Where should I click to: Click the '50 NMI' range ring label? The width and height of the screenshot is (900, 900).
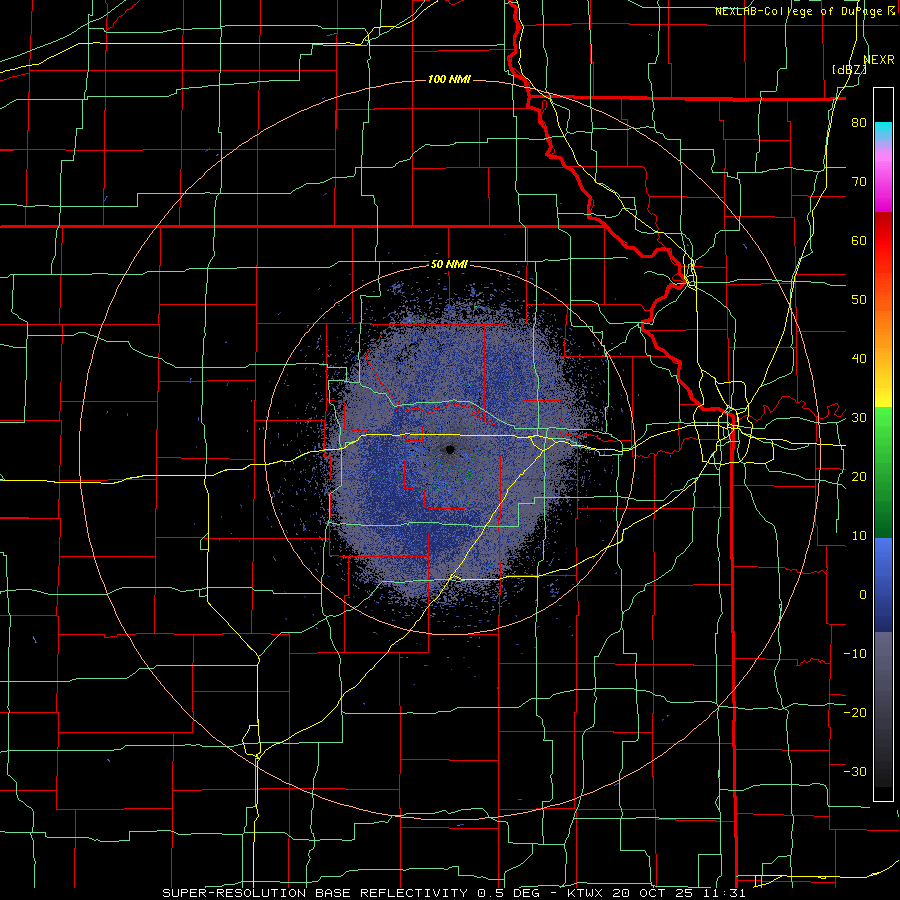[449, 264]
